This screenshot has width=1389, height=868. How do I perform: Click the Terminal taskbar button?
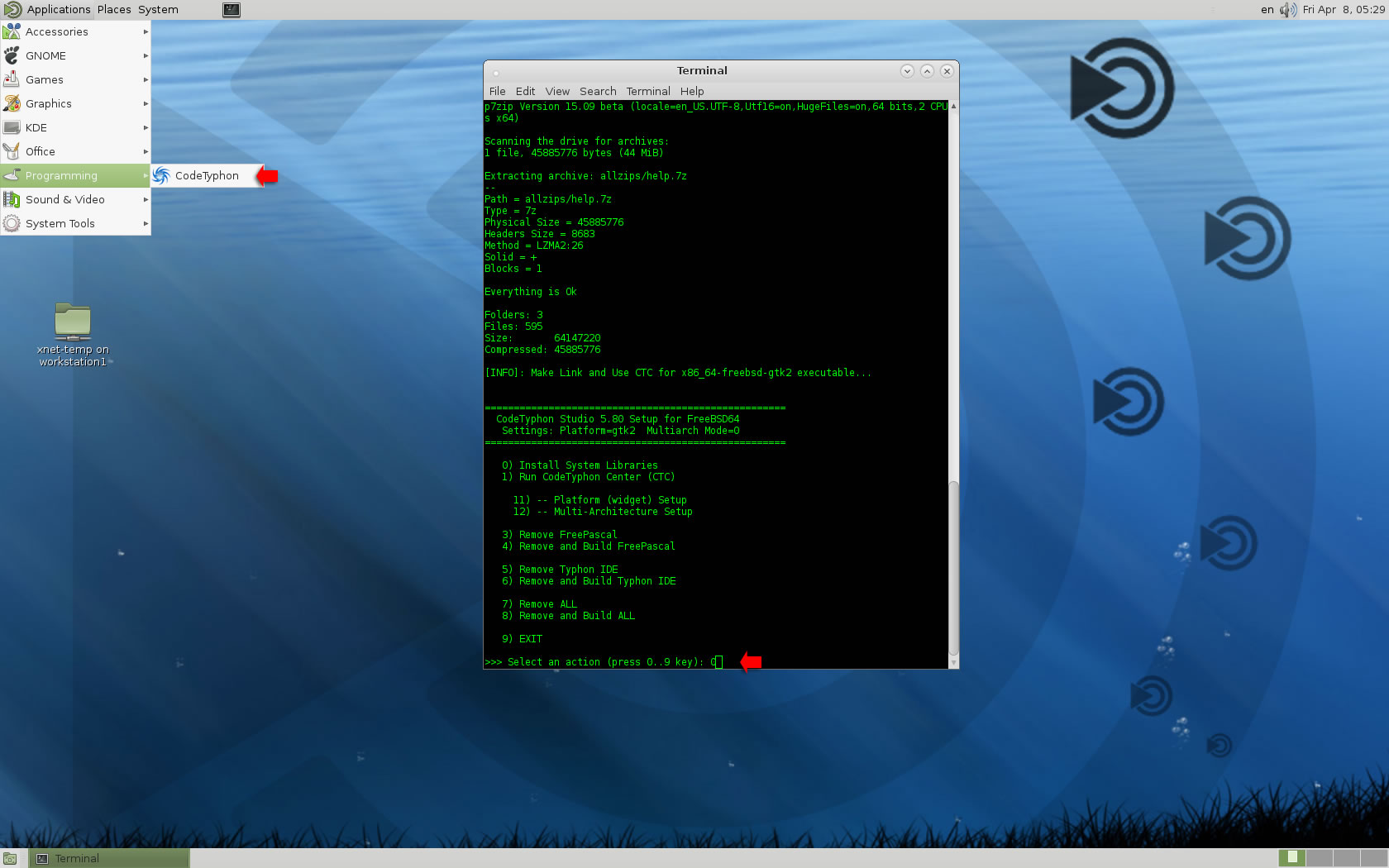tap(110, 858)
